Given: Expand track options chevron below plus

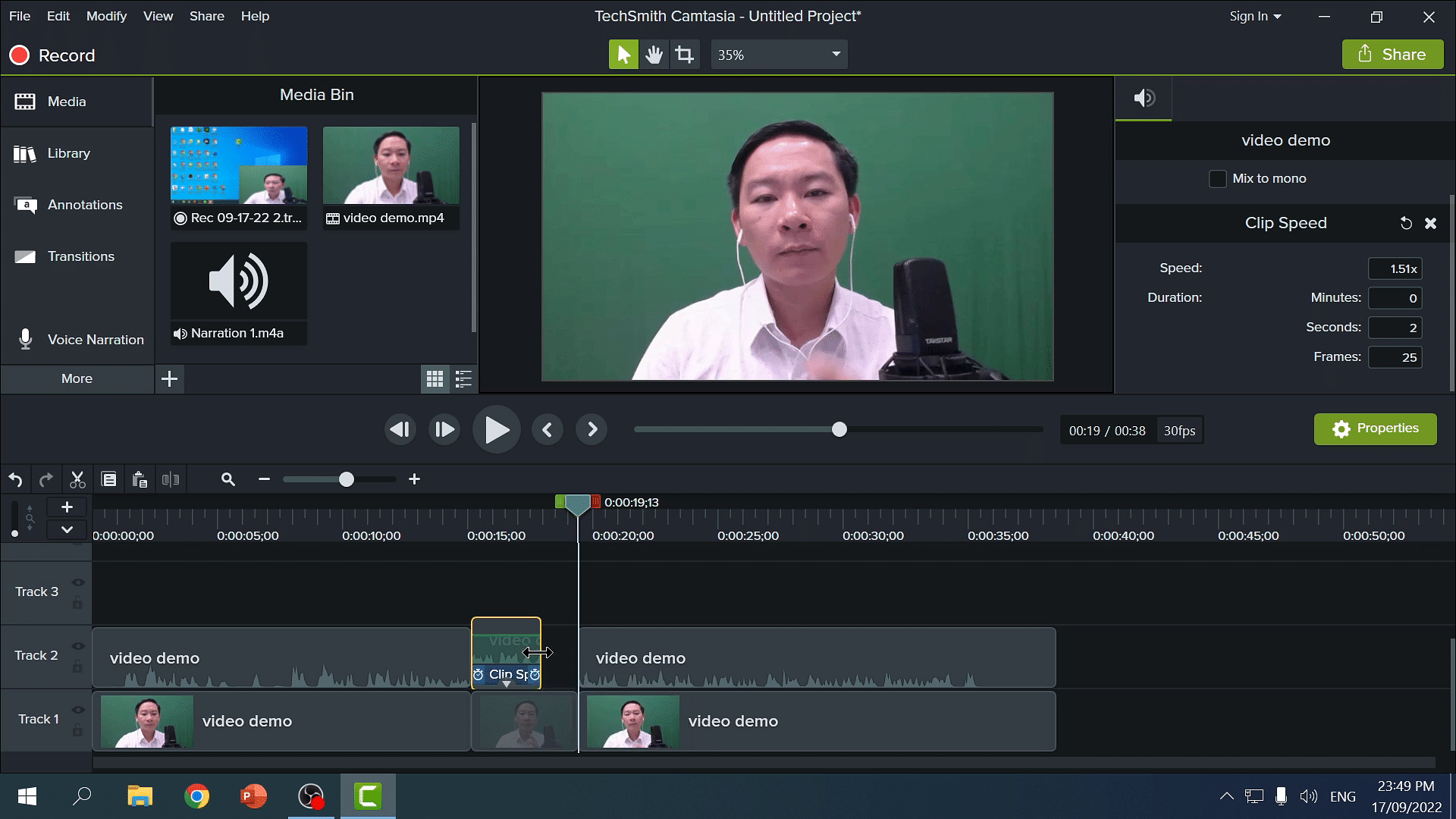Looking at the screenshot, I should click(x=67, y=529).
